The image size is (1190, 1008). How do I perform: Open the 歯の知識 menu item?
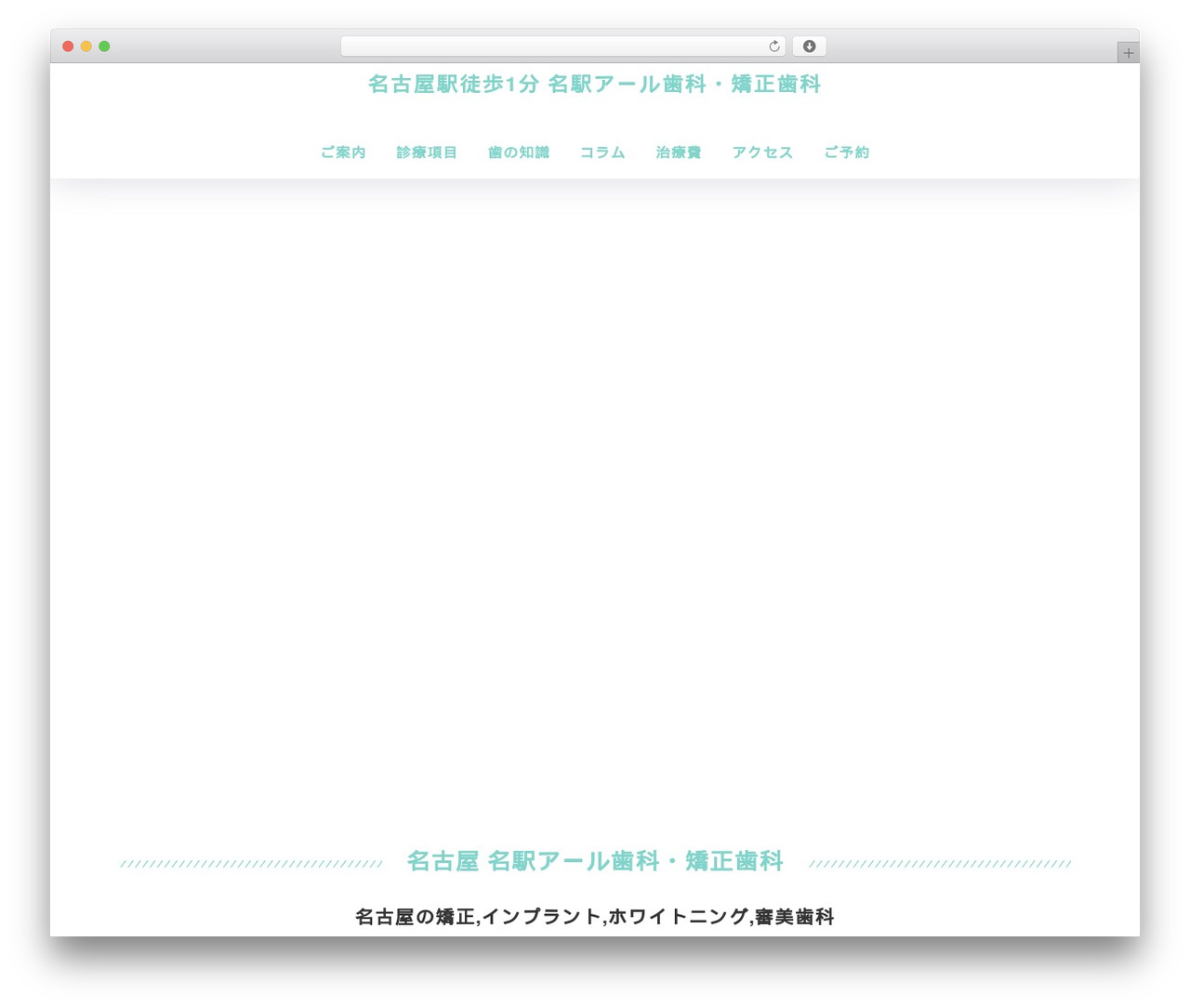pyautogui.click(x=519, y=153)
